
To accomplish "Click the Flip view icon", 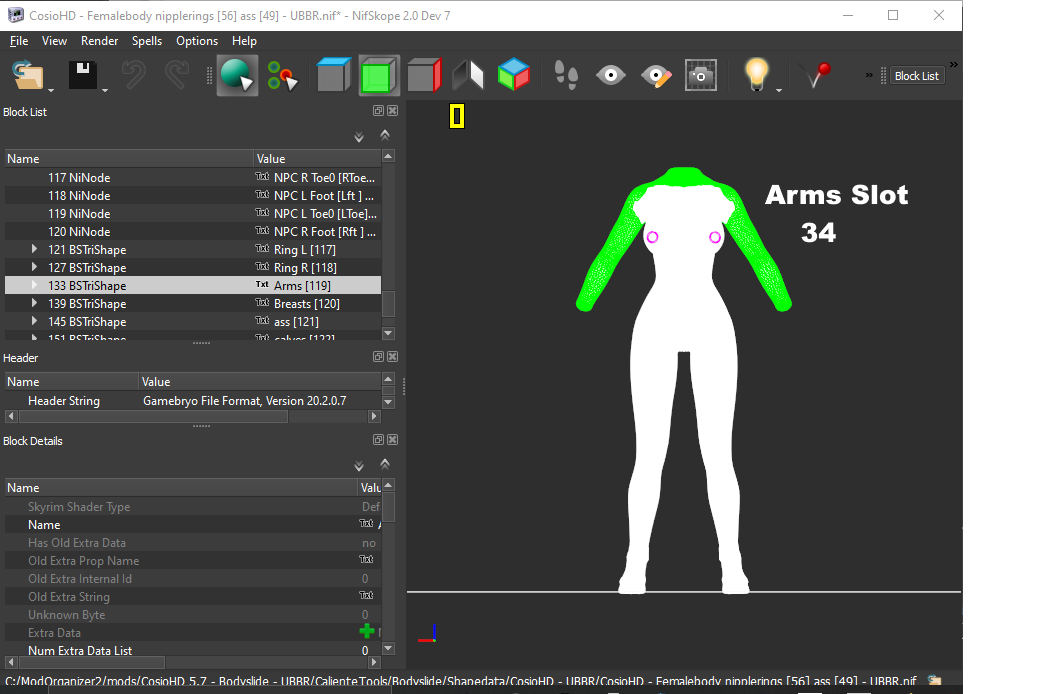I will 468,75.
